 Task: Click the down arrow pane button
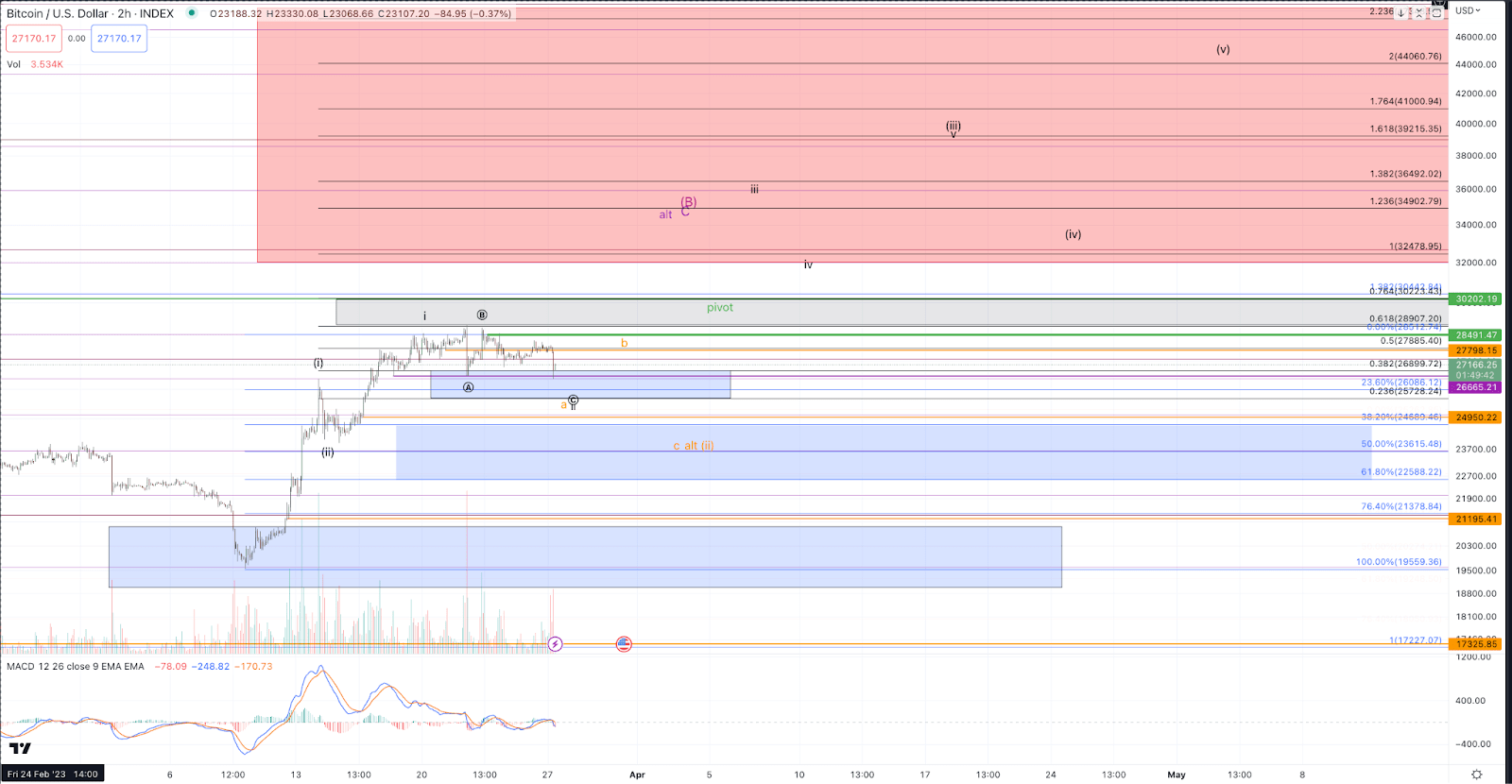click(x=1400, y=13)
